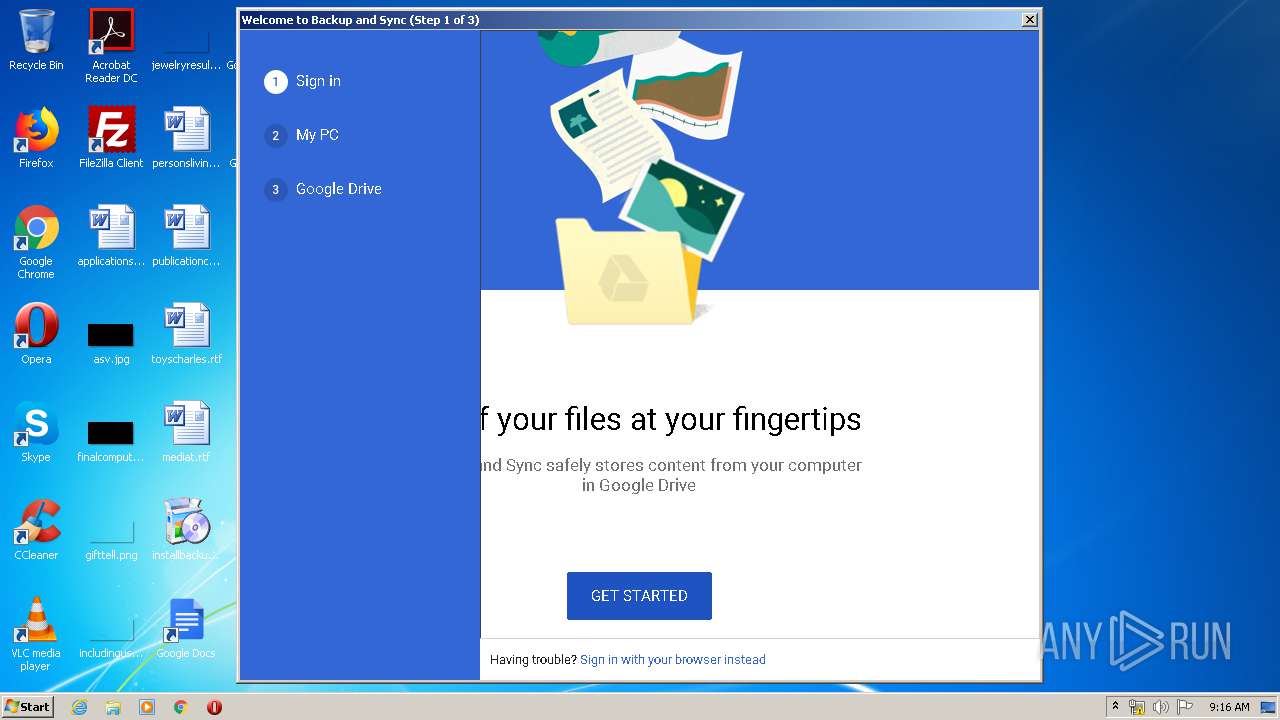Select the My PC step
This screenshot has height=720, width=1280.
click(x=302, y=135)
